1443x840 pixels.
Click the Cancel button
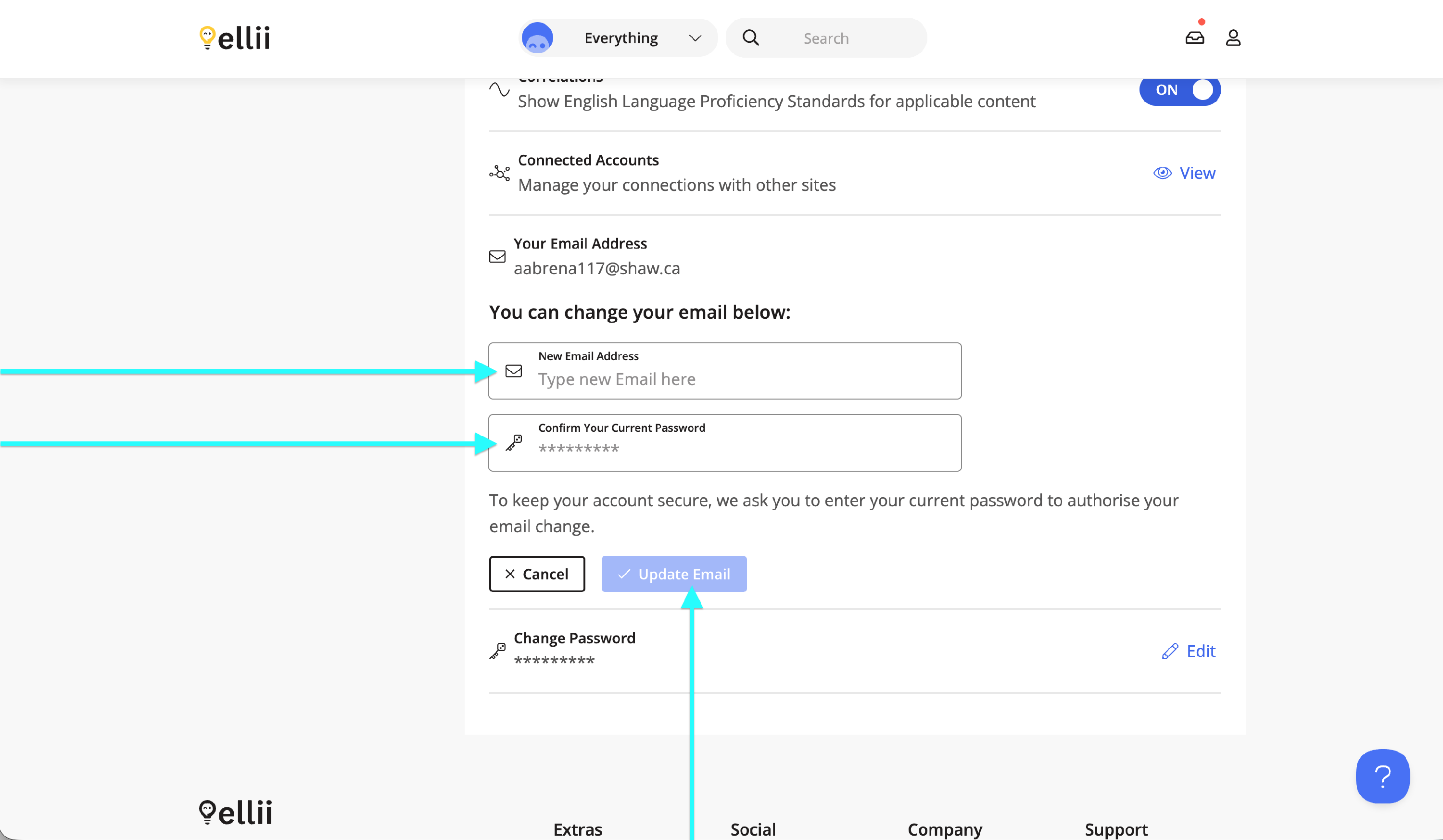[x=536, y=574]
